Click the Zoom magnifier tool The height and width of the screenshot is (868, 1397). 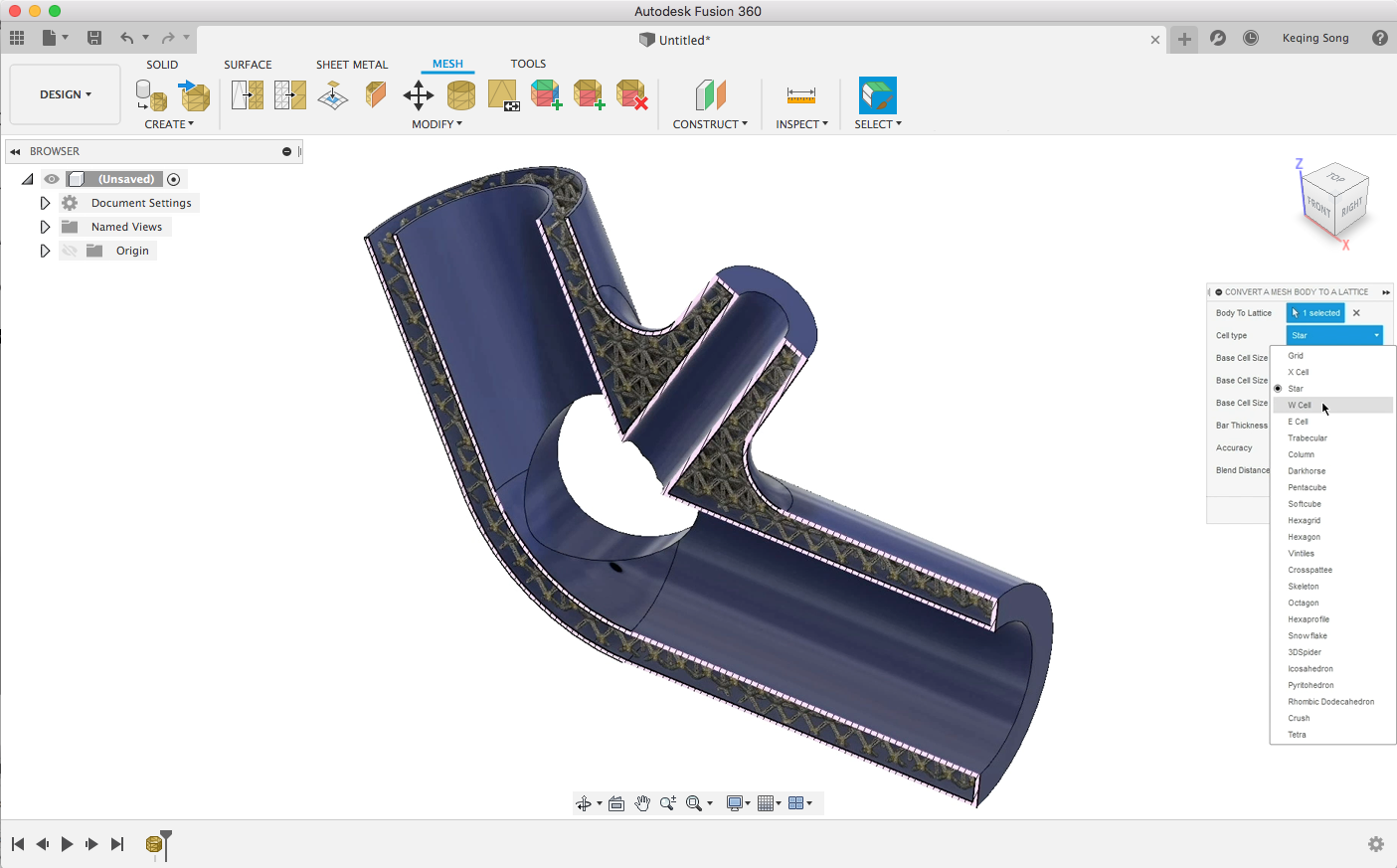point(668,803)
